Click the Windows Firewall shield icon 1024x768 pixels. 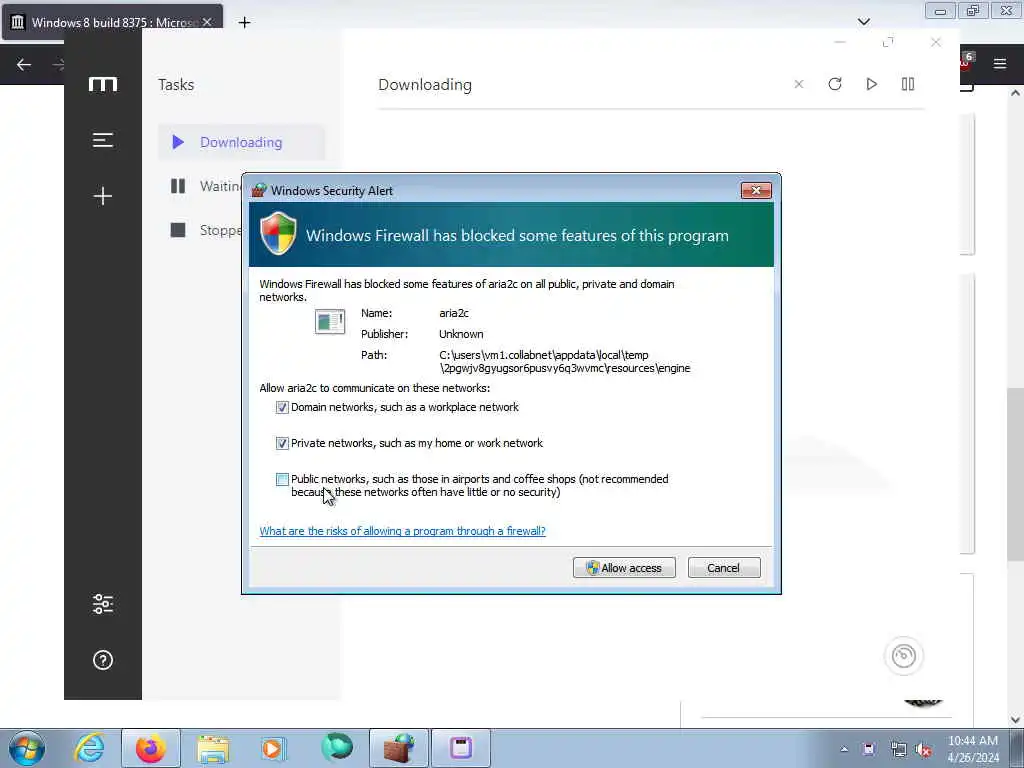pyautogui.click(x=278, y=234)
